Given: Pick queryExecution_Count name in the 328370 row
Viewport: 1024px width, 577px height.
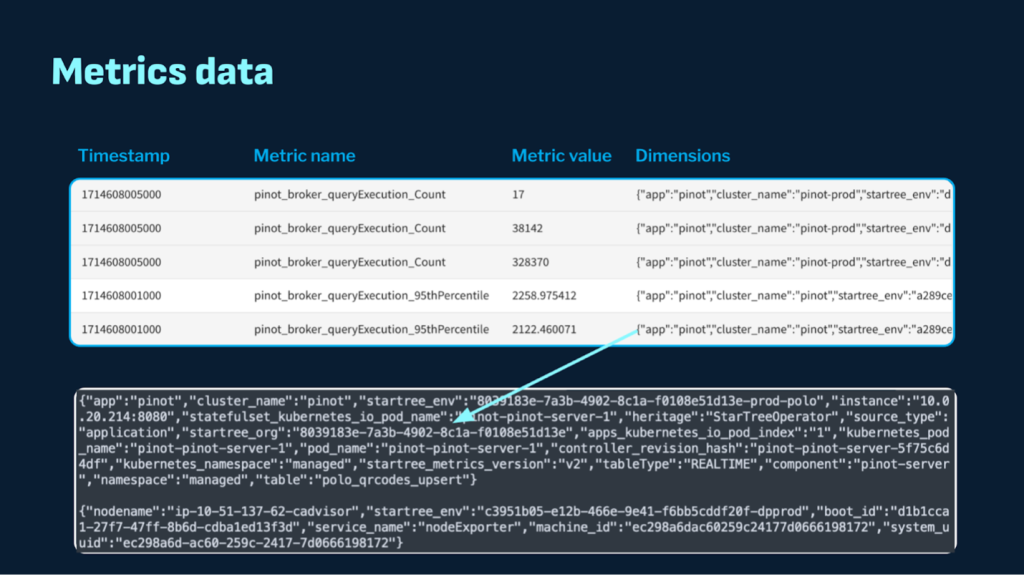Looking at the screenshot, I should (349, 262).
